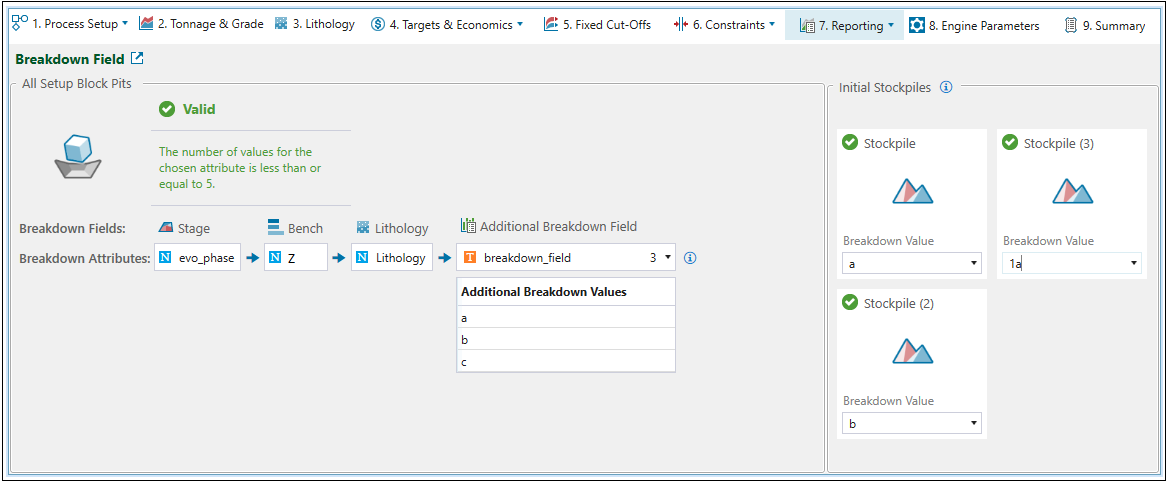Switch to the Tonnage & Grade tab
The width and height of the screenshot is (1168, 483).
201,24
